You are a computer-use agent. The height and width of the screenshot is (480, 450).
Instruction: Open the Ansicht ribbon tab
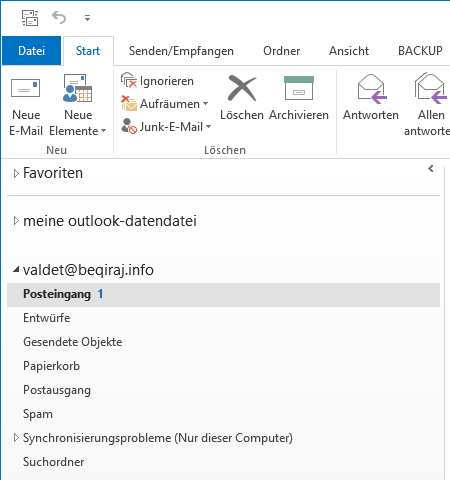(349, 51)
